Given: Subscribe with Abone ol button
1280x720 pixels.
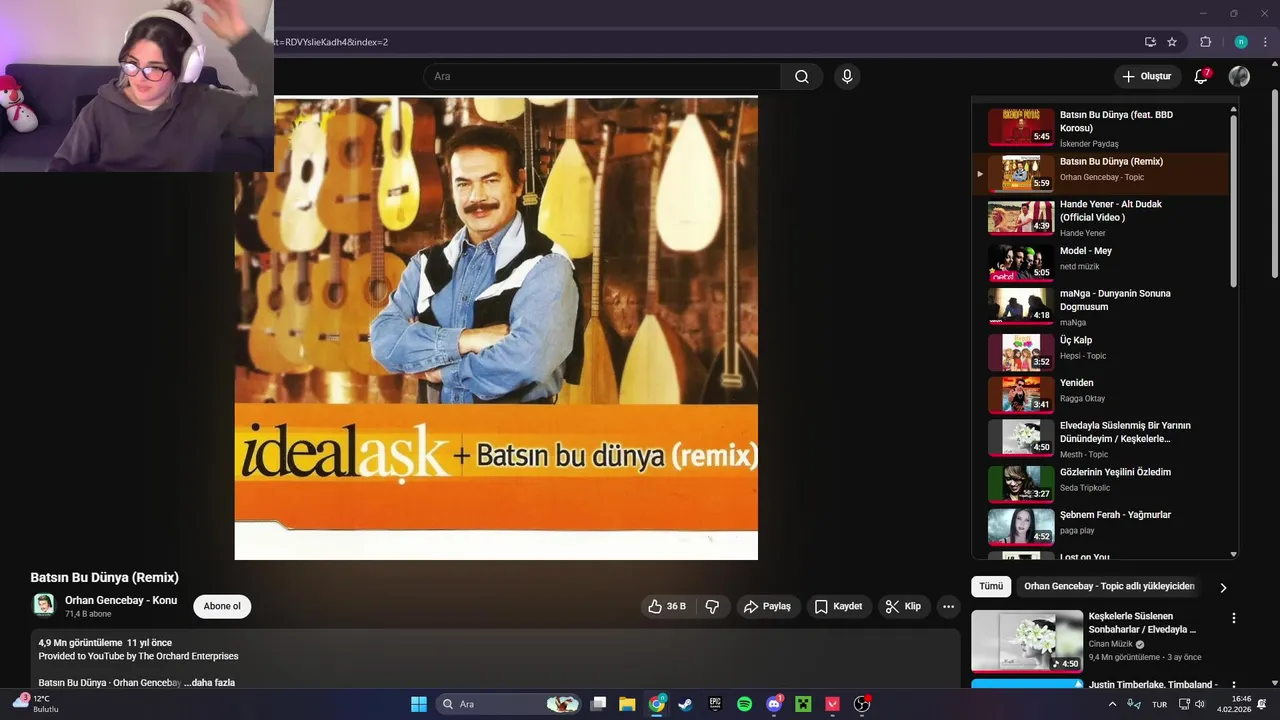Looking at the screenshot, I should coord(222,606).
